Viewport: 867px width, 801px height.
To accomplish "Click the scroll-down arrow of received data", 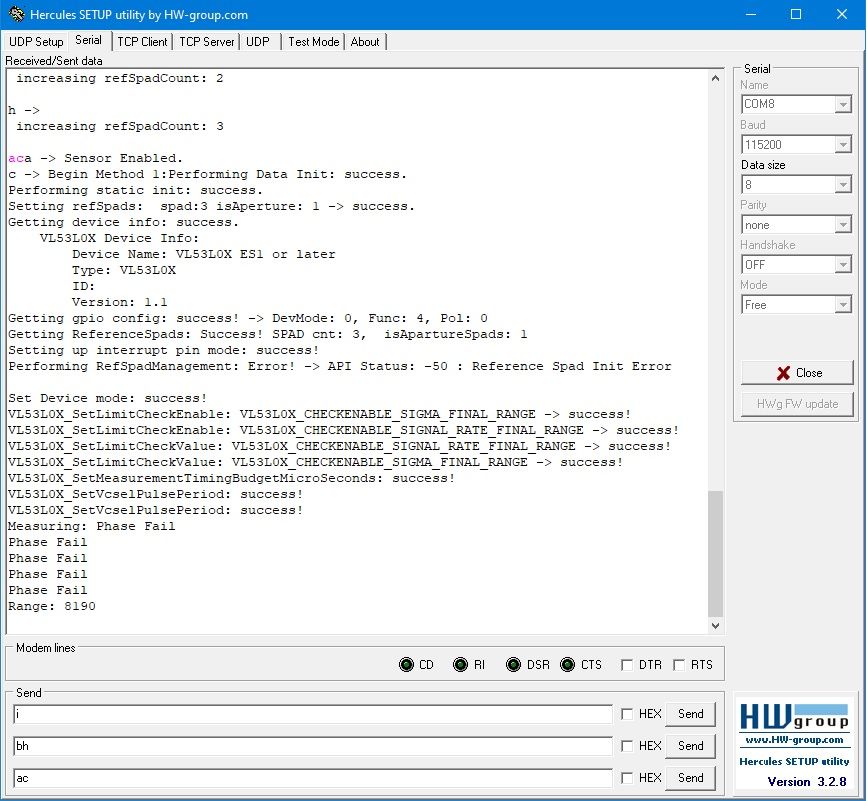I will (x=715, y=626).
